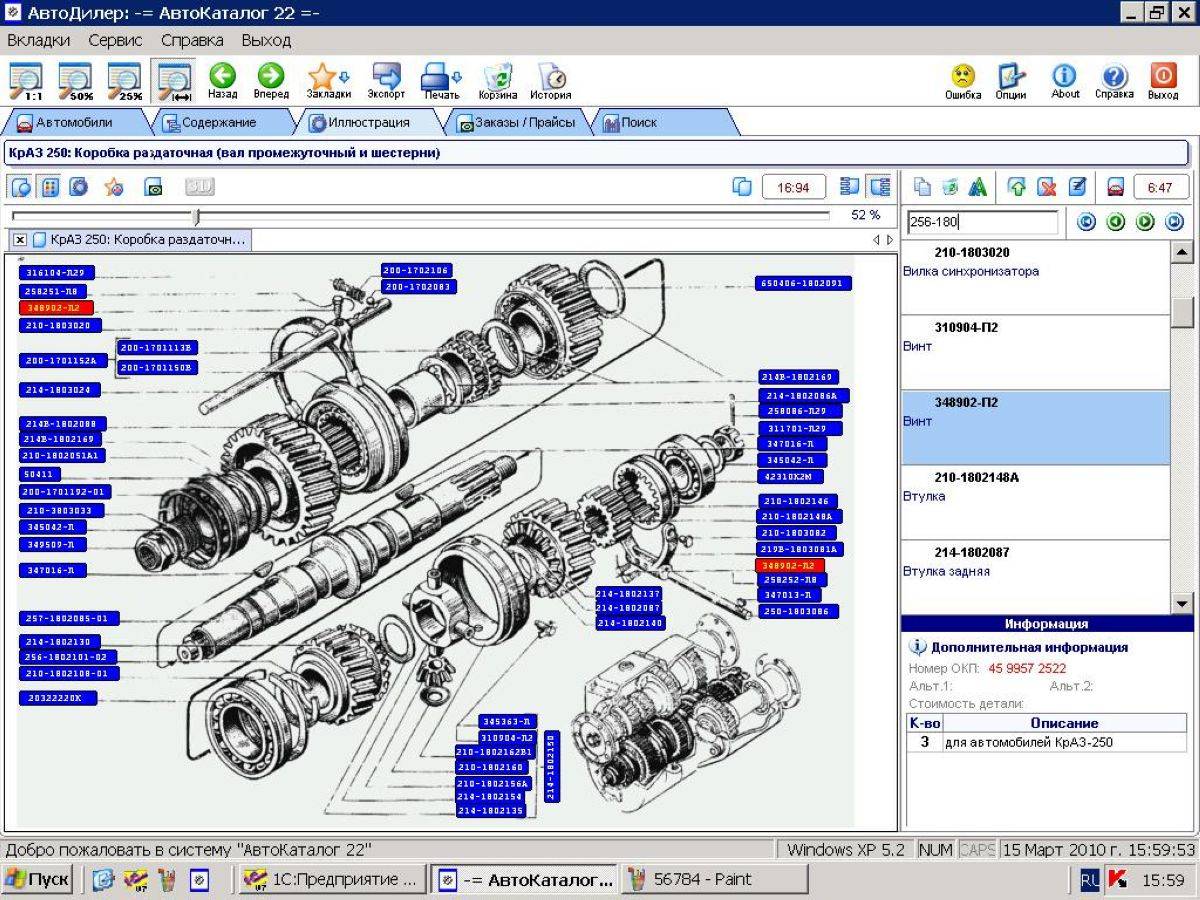Click the greyed 3D button

[199, 187]
